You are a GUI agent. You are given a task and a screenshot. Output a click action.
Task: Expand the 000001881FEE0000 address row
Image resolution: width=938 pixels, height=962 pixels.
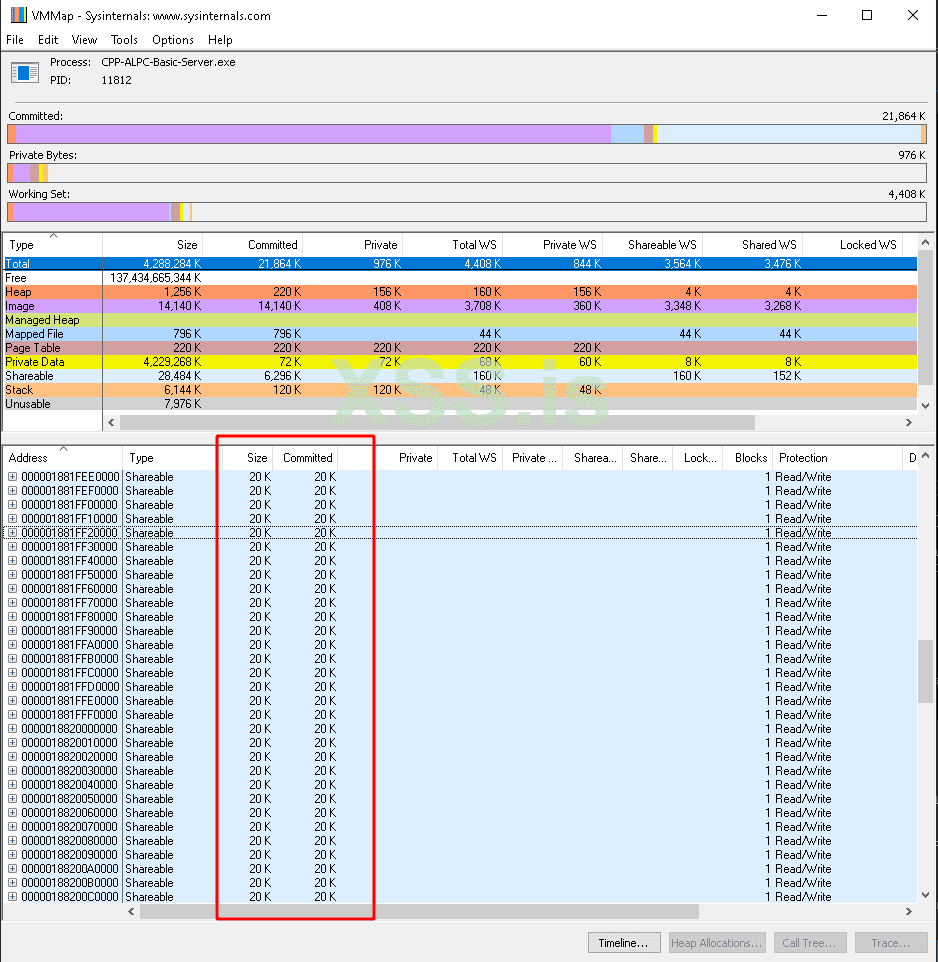[13, 477]
